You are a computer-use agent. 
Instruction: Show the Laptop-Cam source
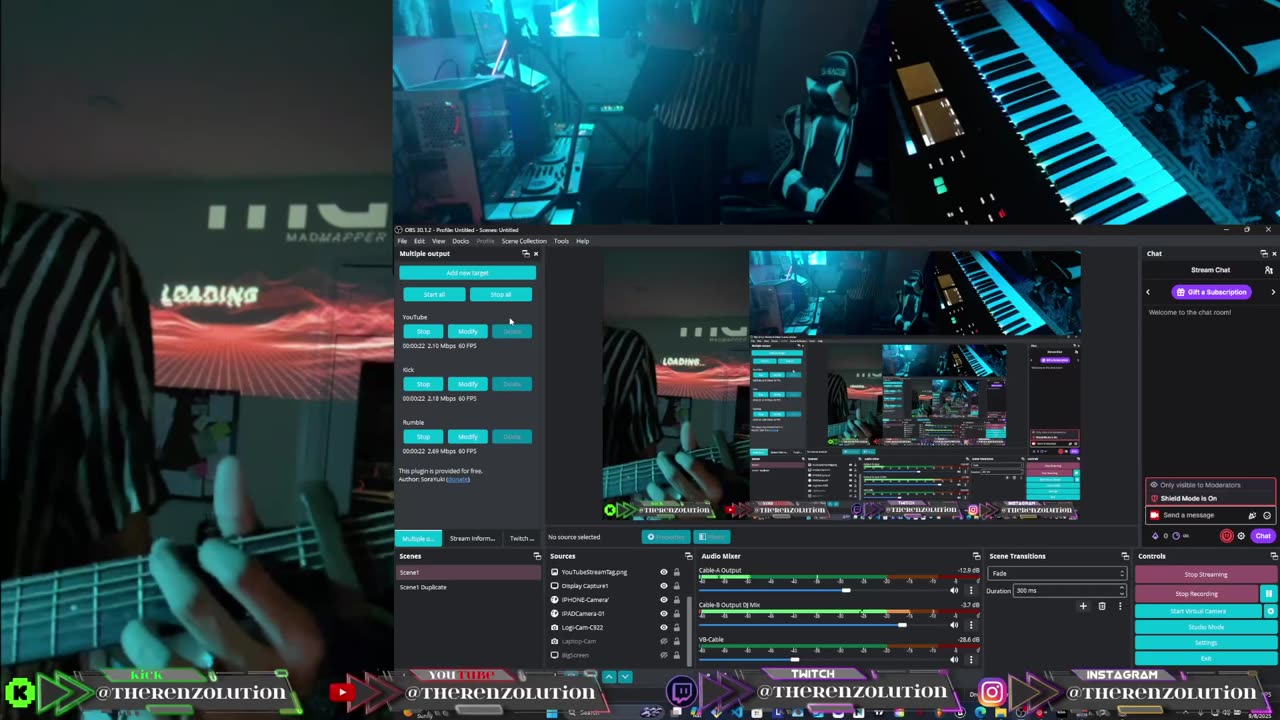click(x=663, y=641)
